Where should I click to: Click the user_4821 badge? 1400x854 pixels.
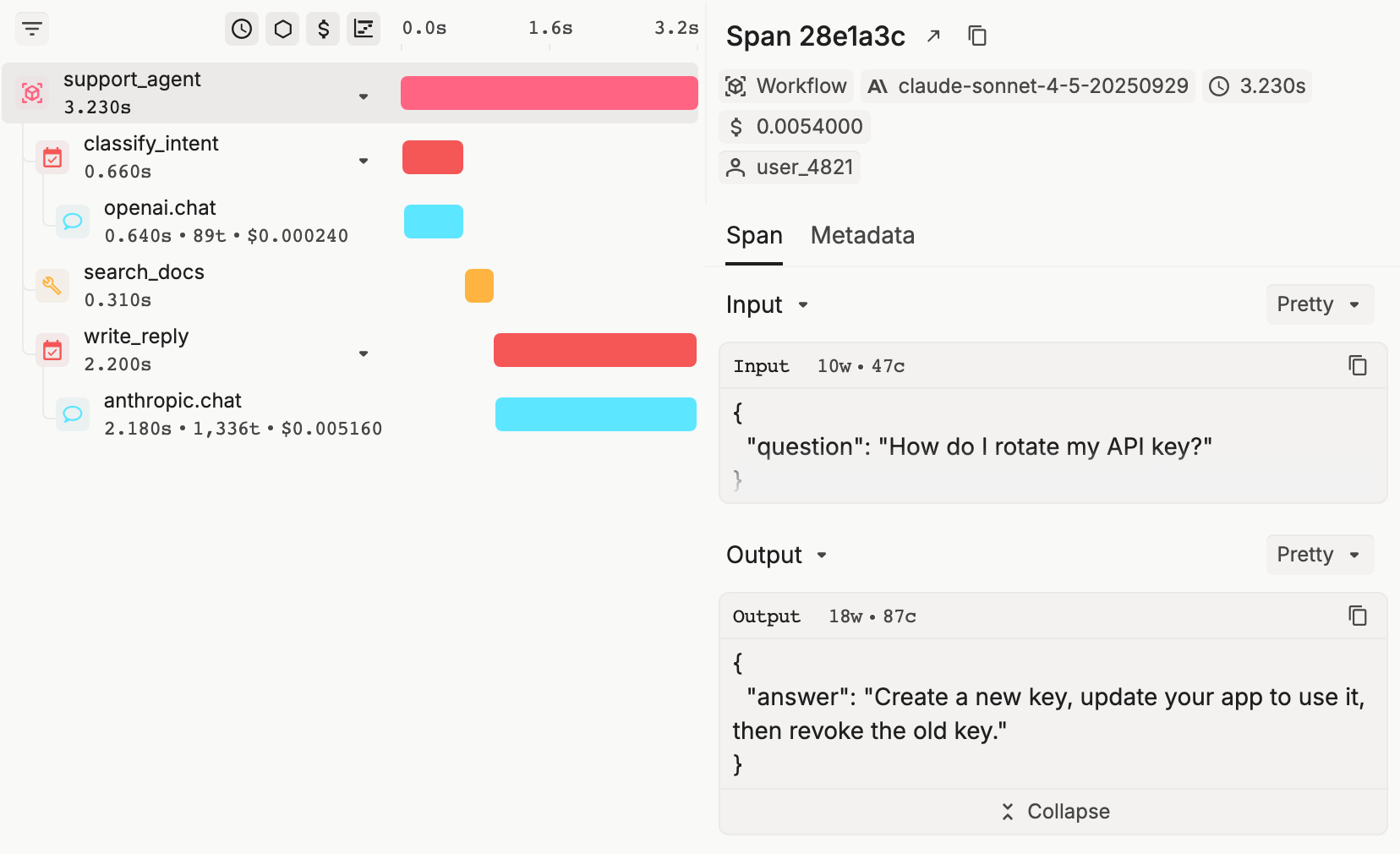click(x=790, y=167)
